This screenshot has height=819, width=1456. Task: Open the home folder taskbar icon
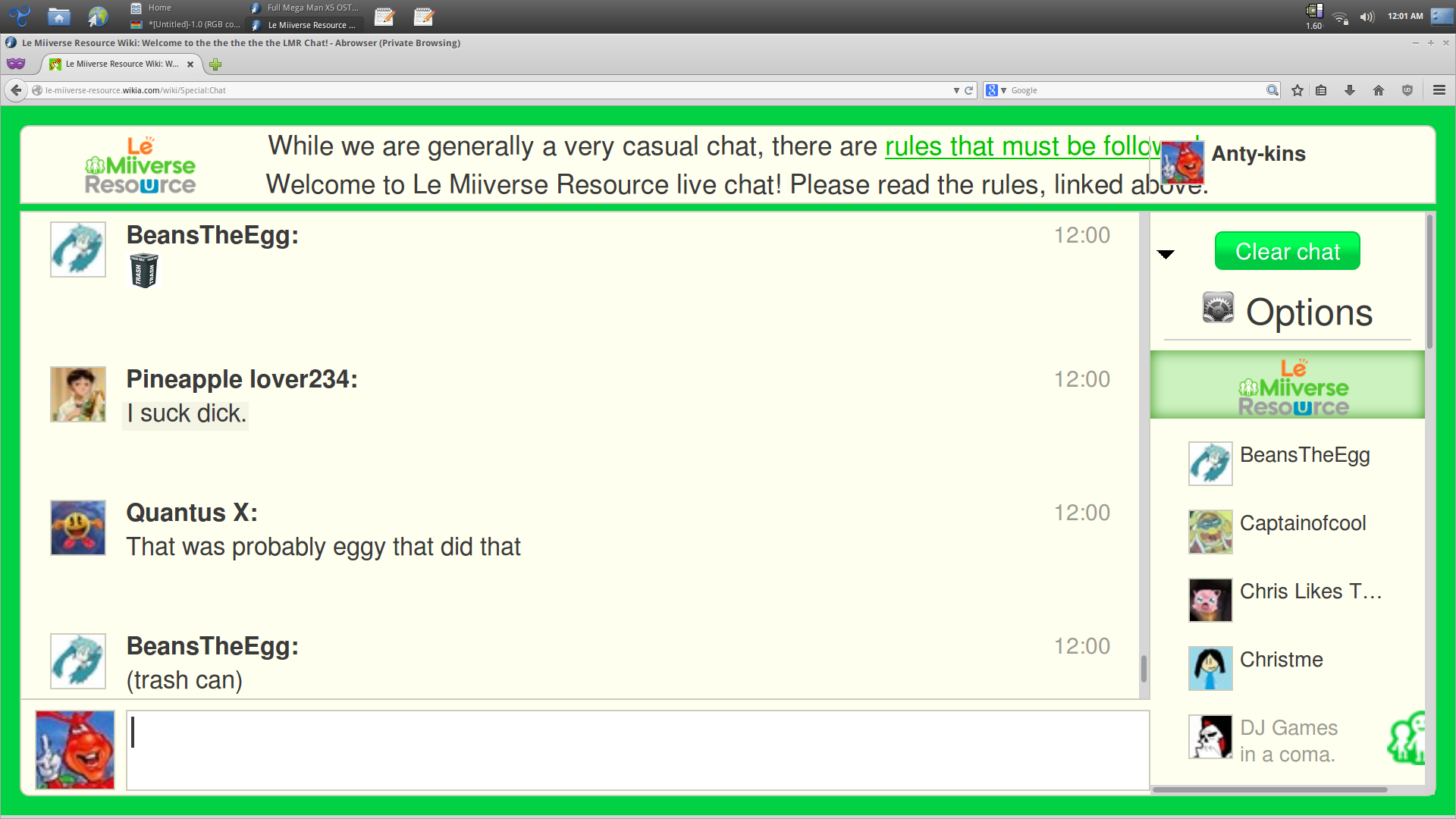[58, 16]
